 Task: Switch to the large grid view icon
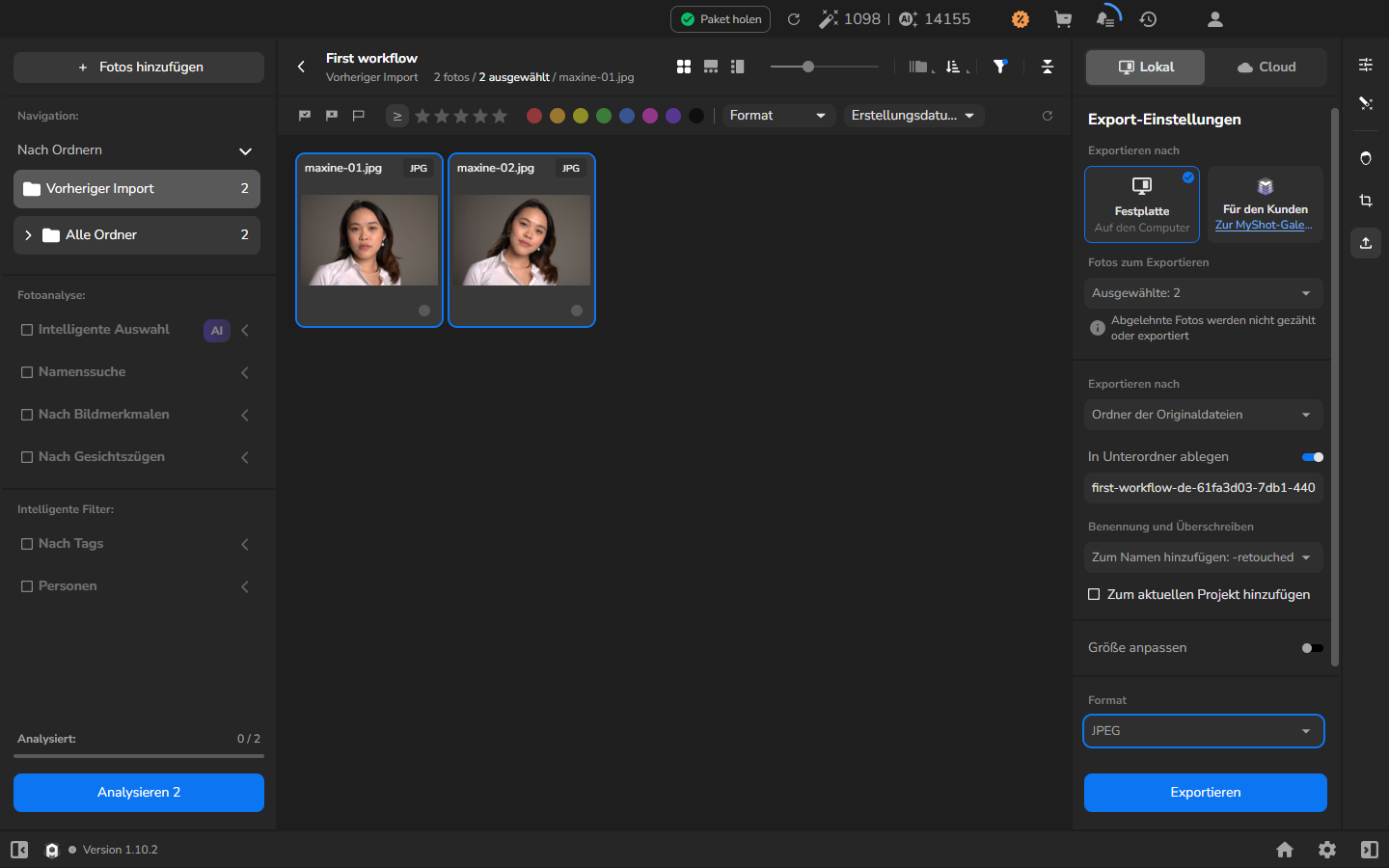(x=684, y=67)
